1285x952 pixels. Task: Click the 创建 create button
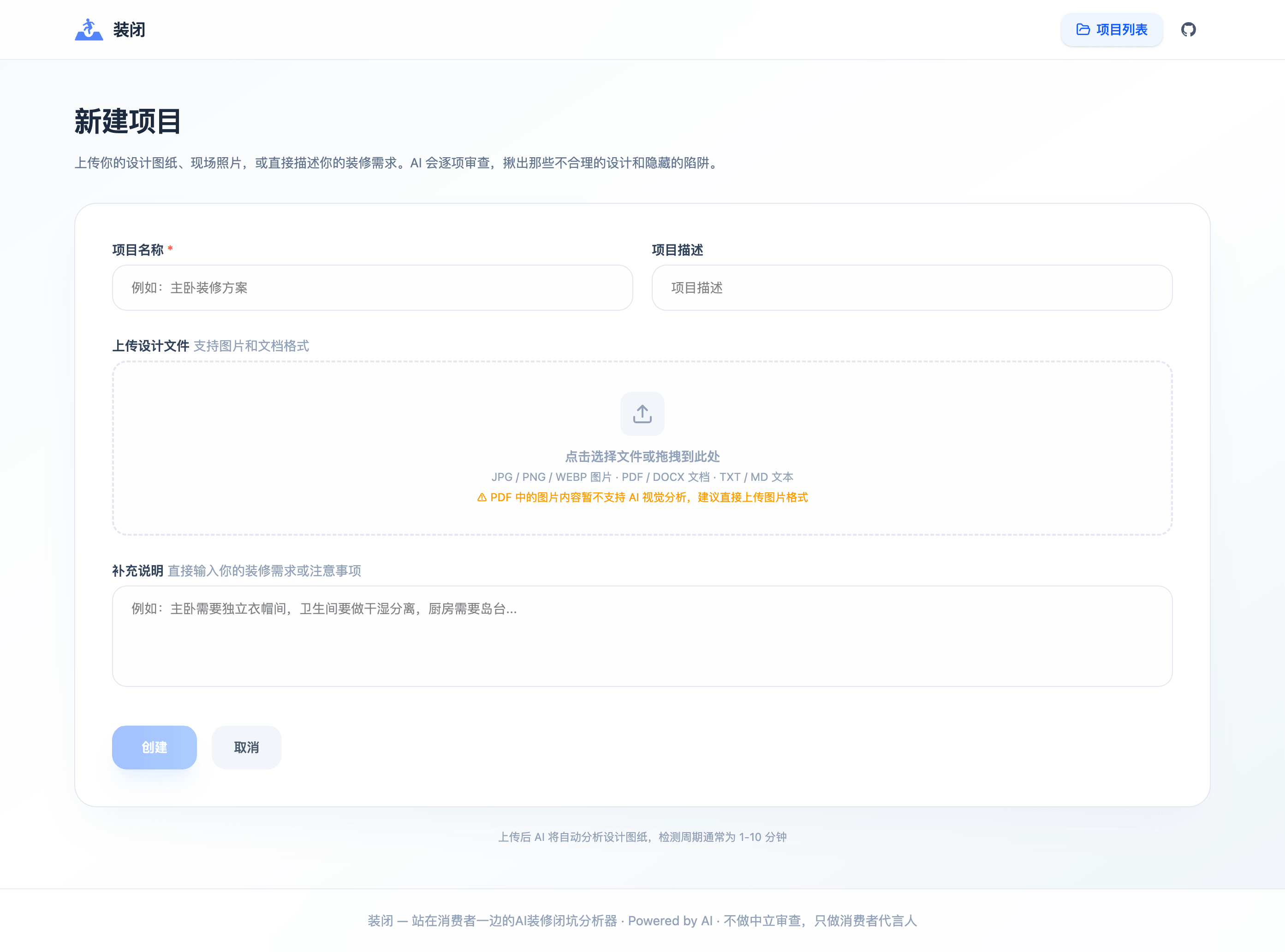pos(155,747)
